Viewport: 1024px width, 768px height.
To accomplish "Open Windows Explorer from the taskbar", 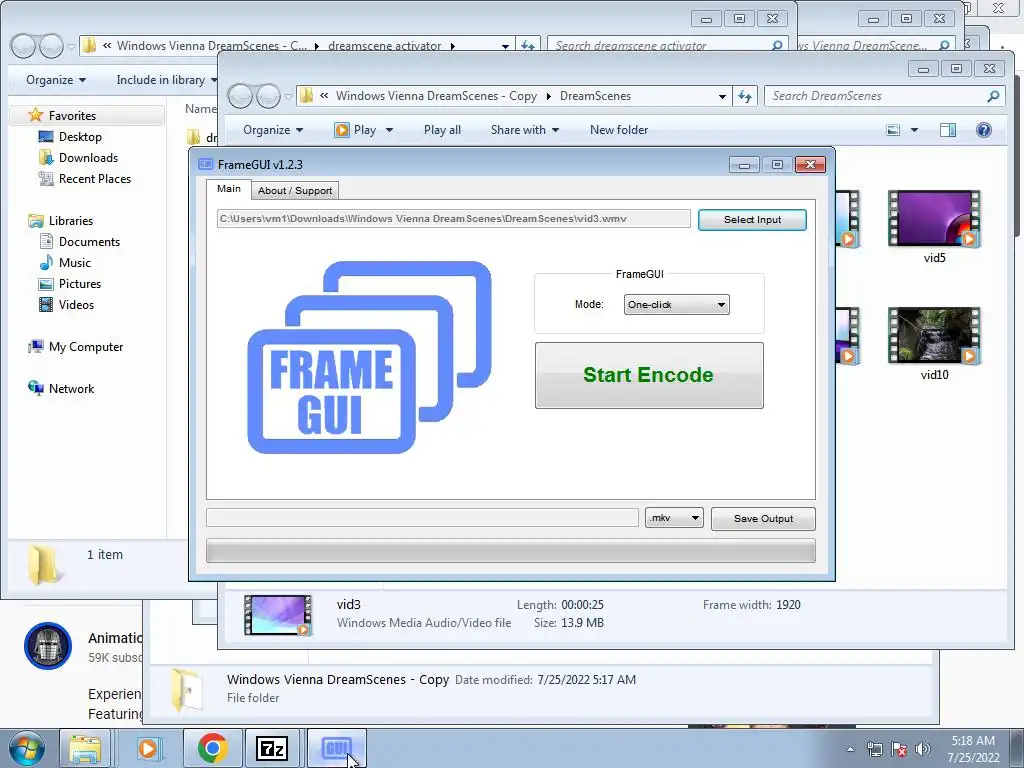I will (x=85, y=748).
